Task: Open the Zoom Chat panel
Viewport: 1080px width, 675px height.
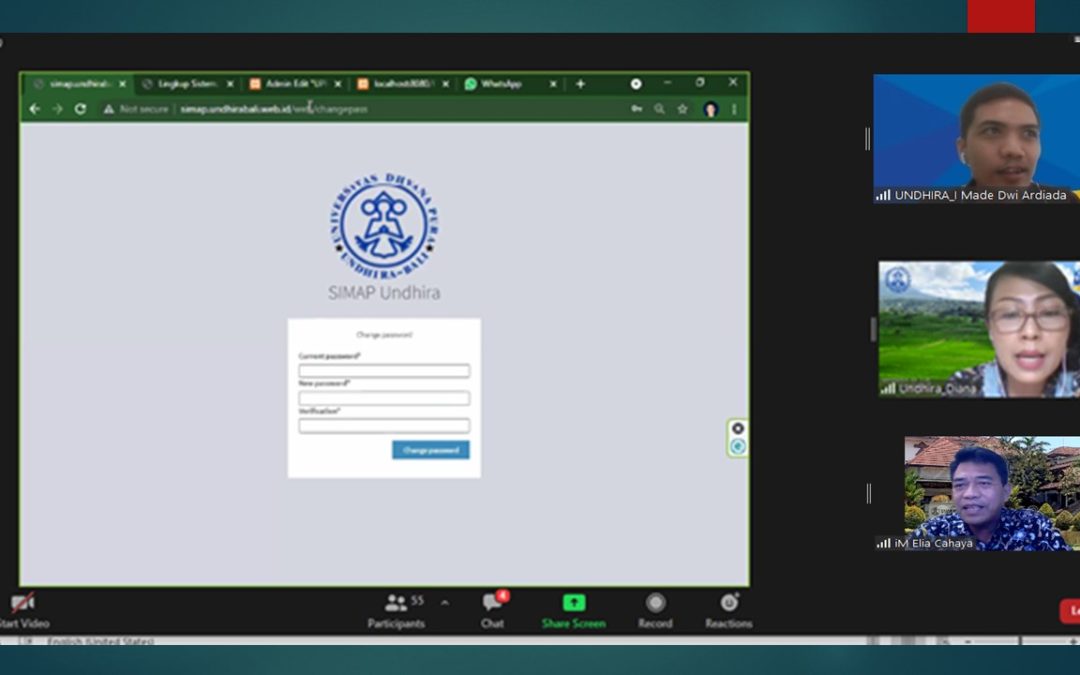Action: (x=492, y=611)
